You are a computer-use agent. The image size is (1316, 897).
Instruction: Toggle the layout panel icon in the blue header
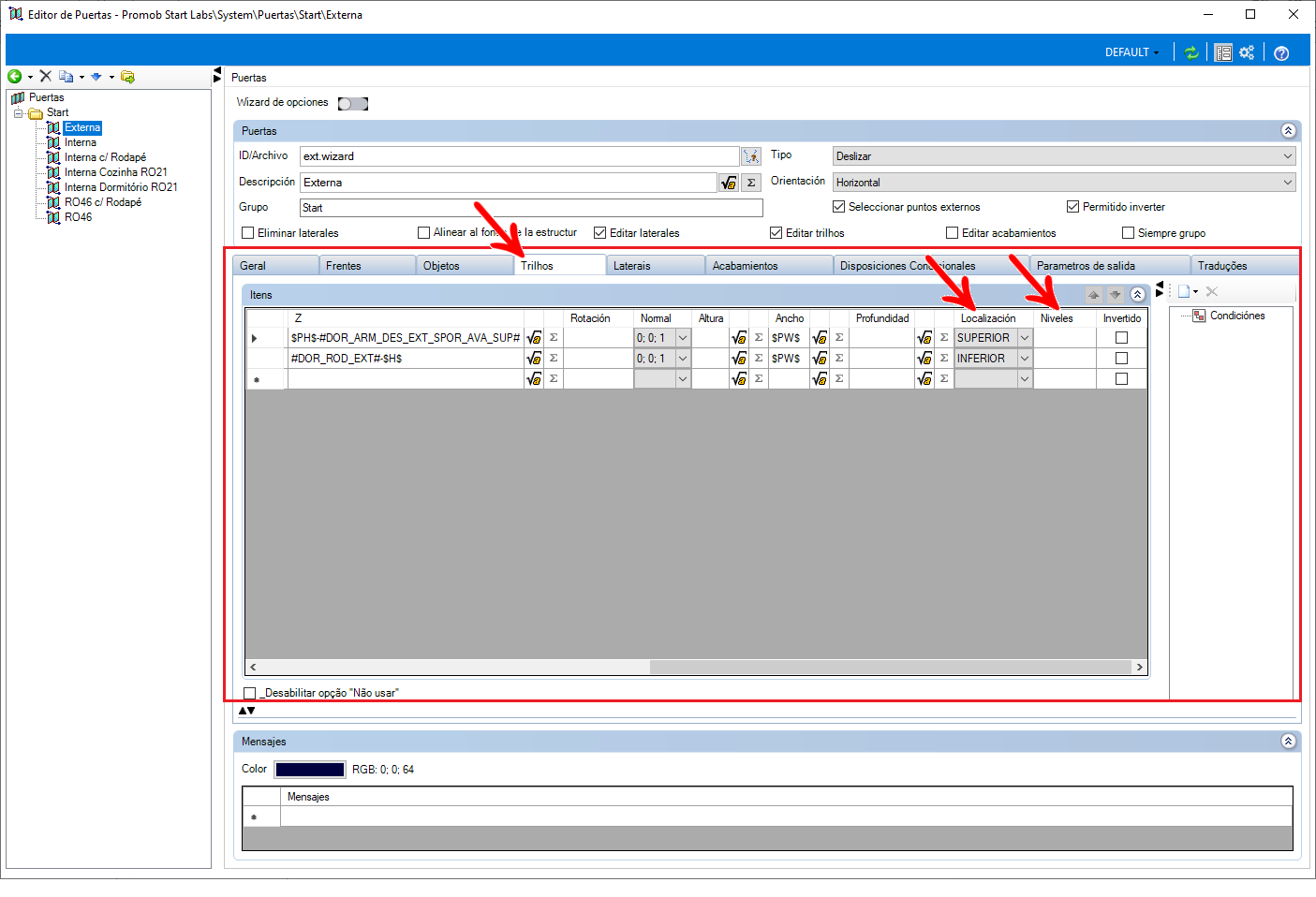click(1223, 52)
